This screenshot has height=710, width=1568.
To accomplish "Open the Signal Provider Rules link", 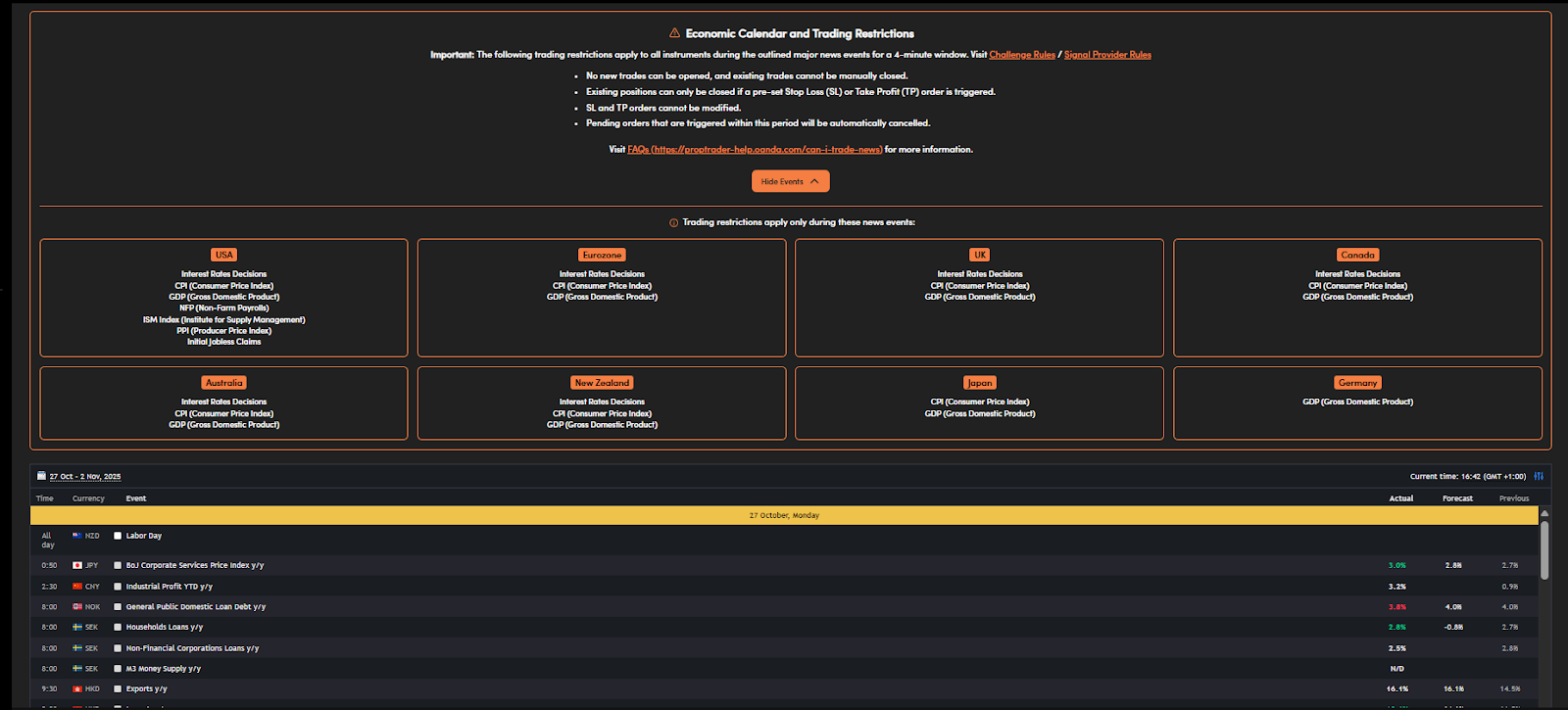I will (x=1107, y=55).
